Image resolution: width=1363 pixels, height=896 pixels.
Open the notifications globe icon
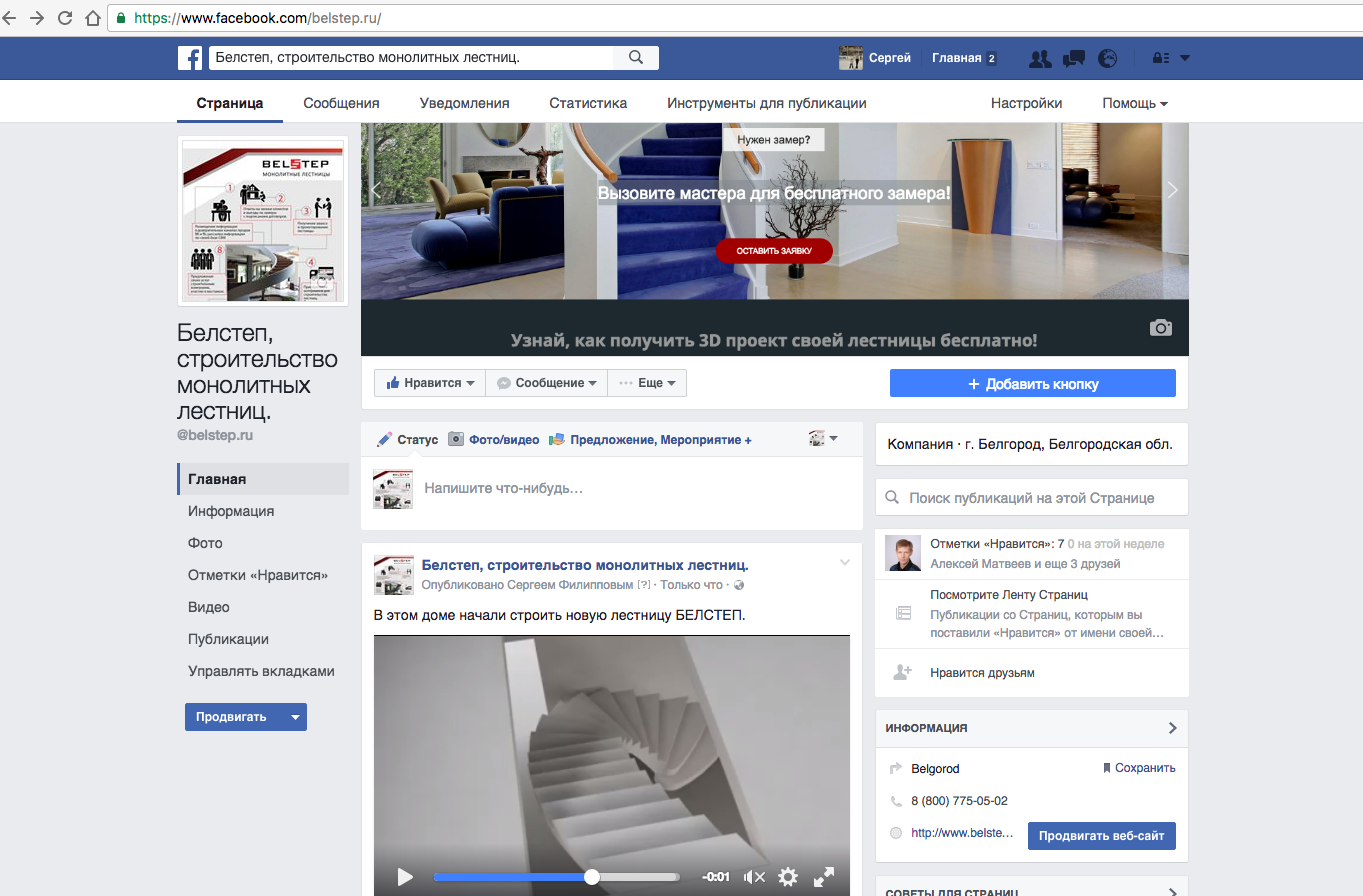[1107, 58]
